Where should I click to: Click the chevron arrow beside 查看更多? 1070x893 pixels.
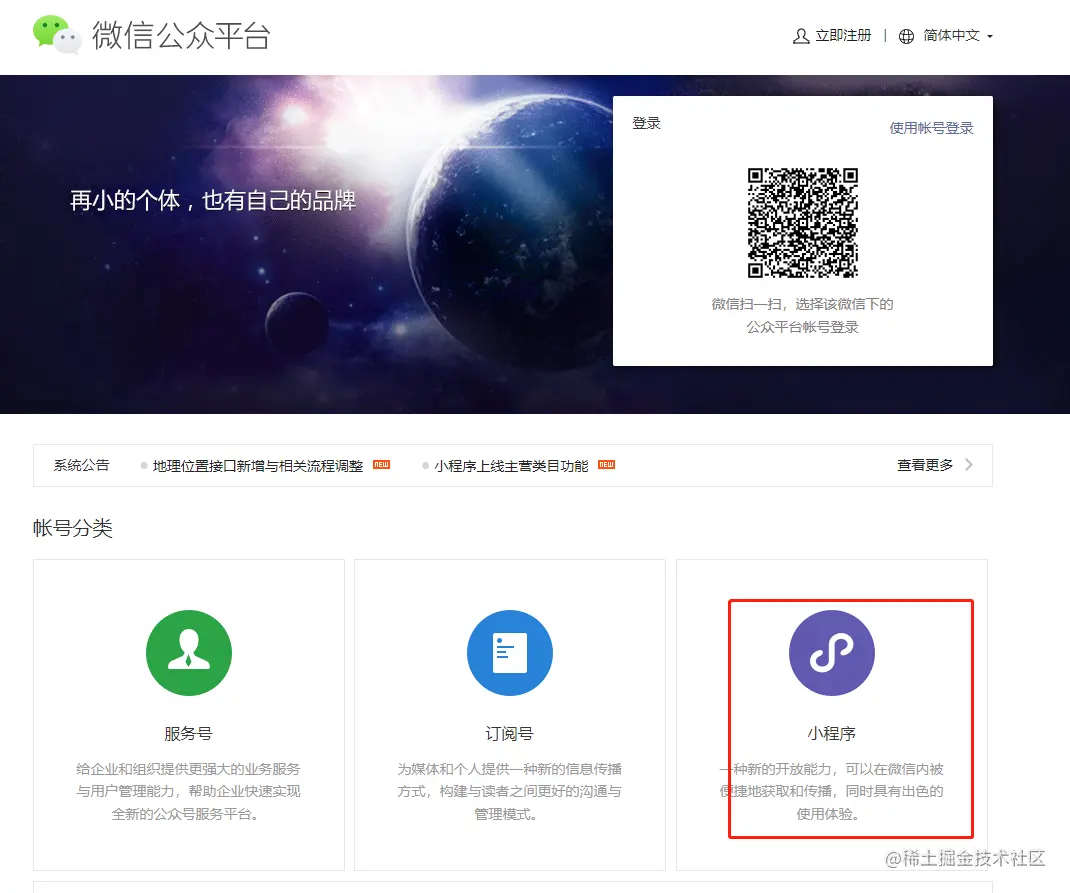[x=969, y=465]
